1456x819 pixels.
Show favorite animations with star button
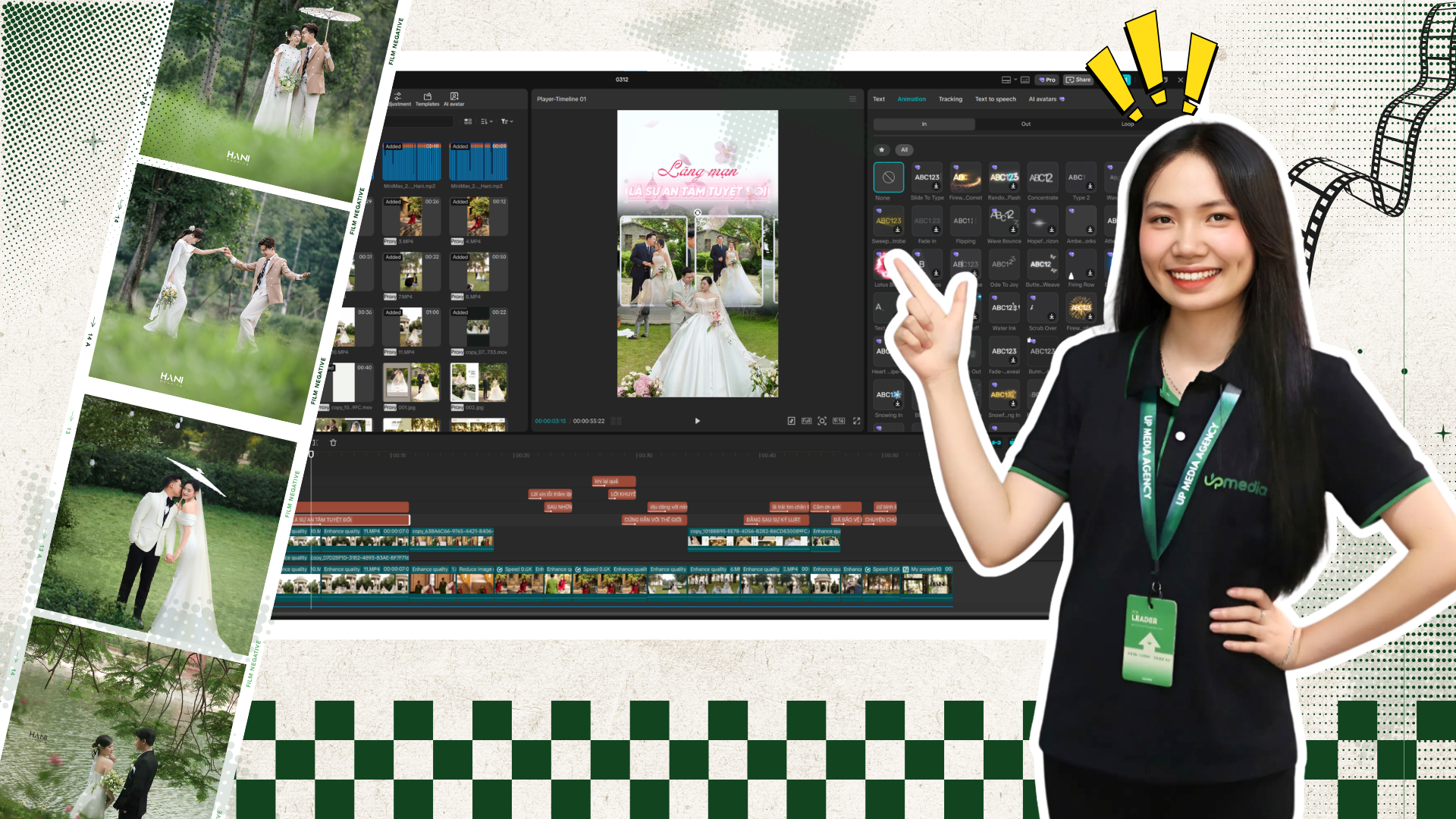[x=881, y=150]
